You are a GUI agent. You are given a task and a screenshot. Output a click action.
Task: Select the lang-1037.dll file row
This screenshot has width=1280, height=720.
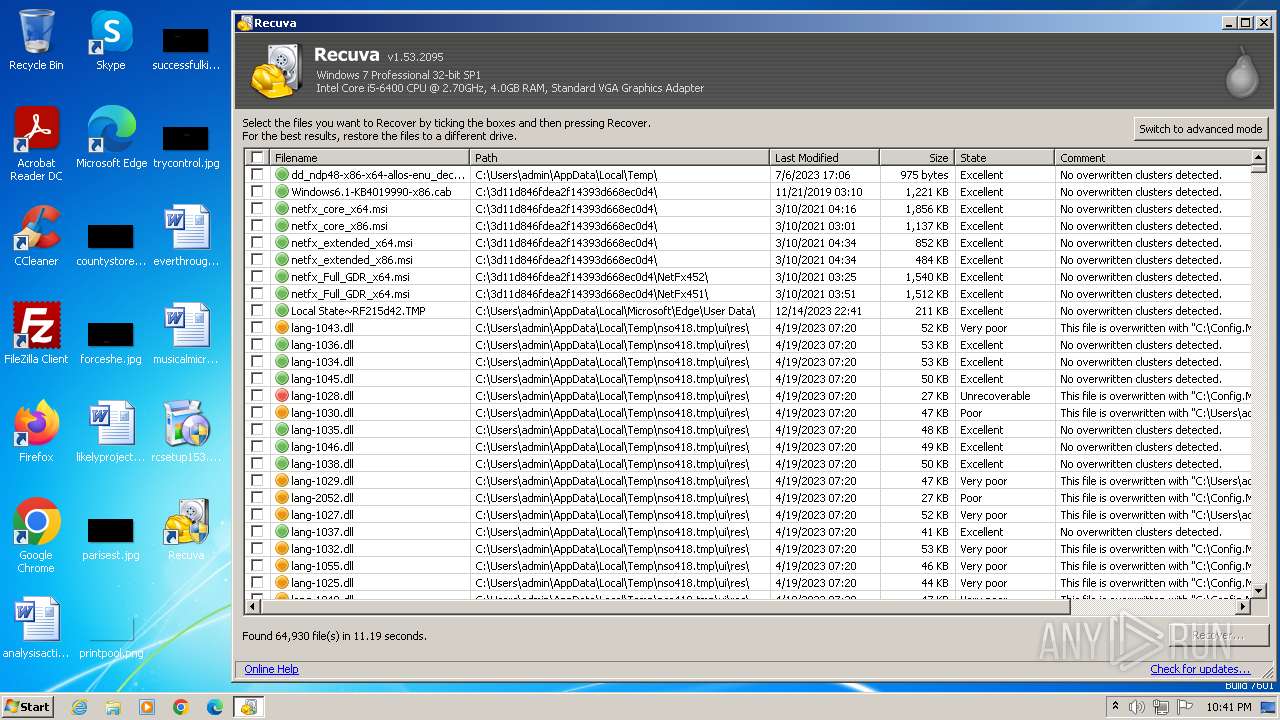pos(748,532)
